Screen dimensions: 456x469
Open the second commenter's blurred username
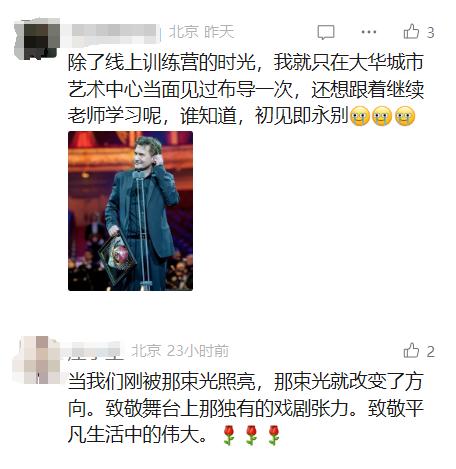point(94,351)
